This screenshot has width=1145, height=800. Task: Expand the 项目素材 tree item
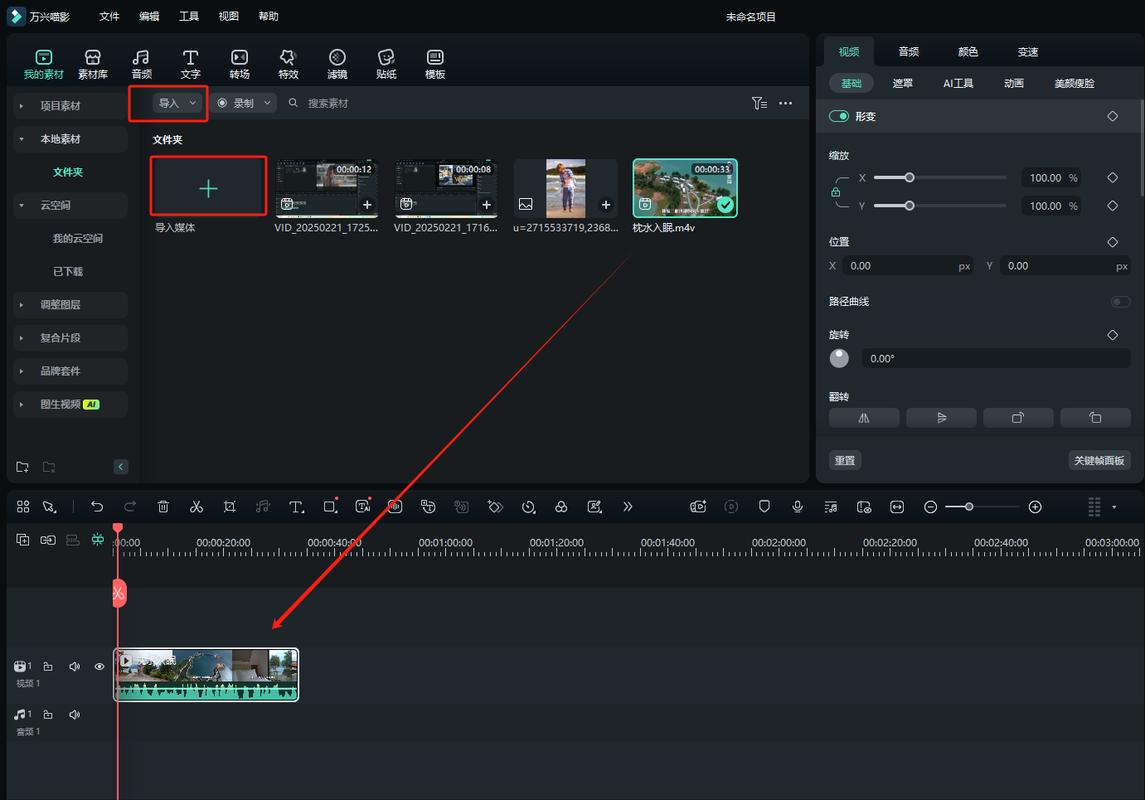21,106
